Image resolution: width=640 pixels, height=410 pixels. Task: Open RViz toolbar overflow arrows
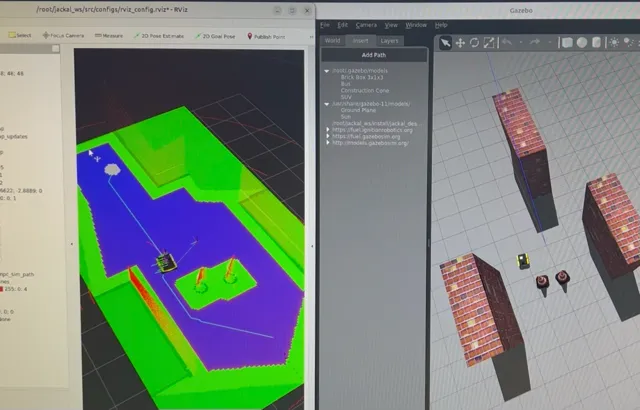pos(311,37)
